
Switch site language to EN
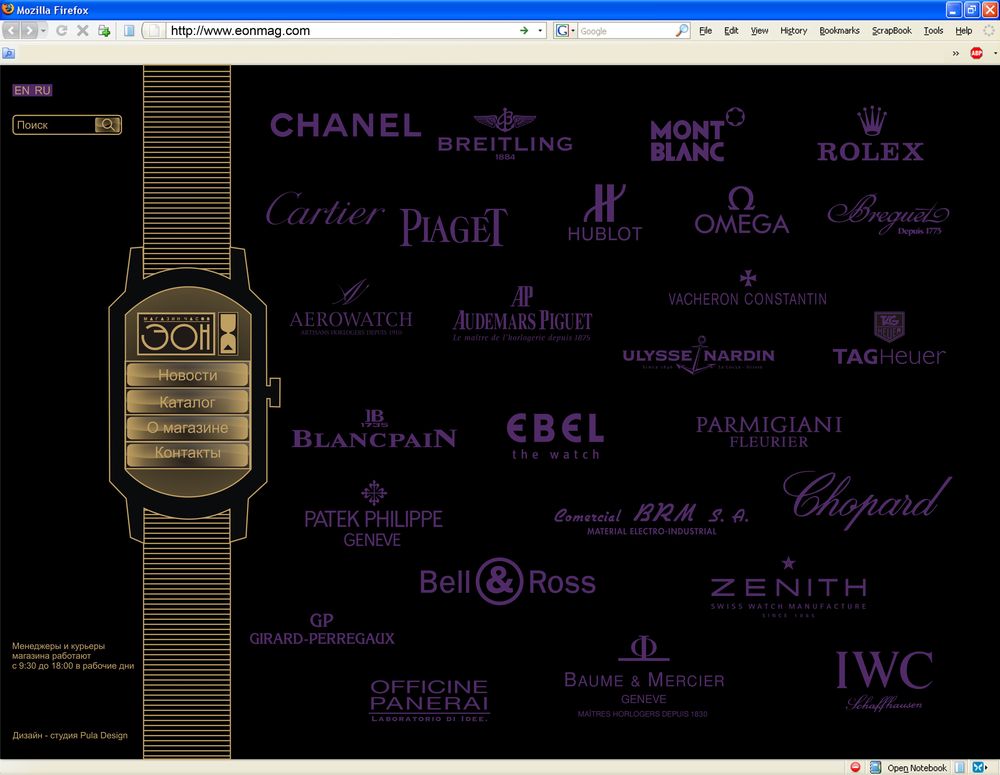21,91
